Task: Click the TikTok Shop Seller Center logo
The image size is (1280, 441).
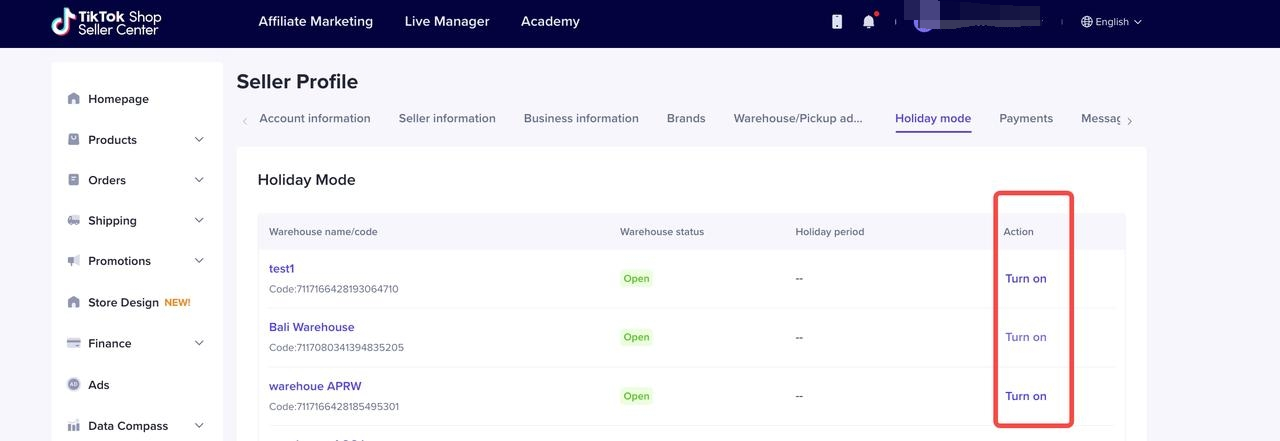Action: pyautogui.click(x=106, y=22)
